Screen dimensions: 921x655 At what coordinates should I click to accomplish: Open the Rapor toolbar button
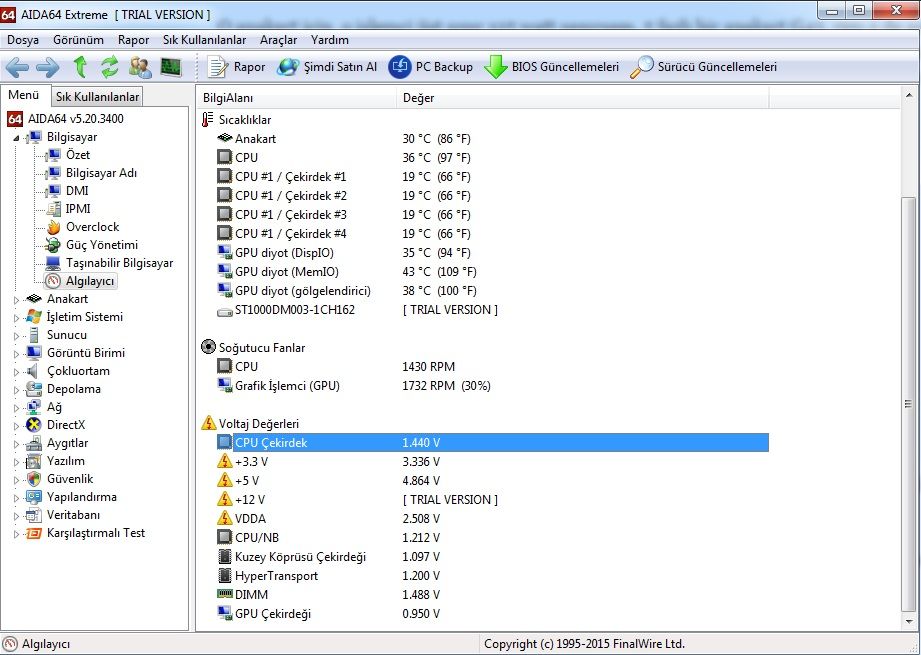point(236,67)
